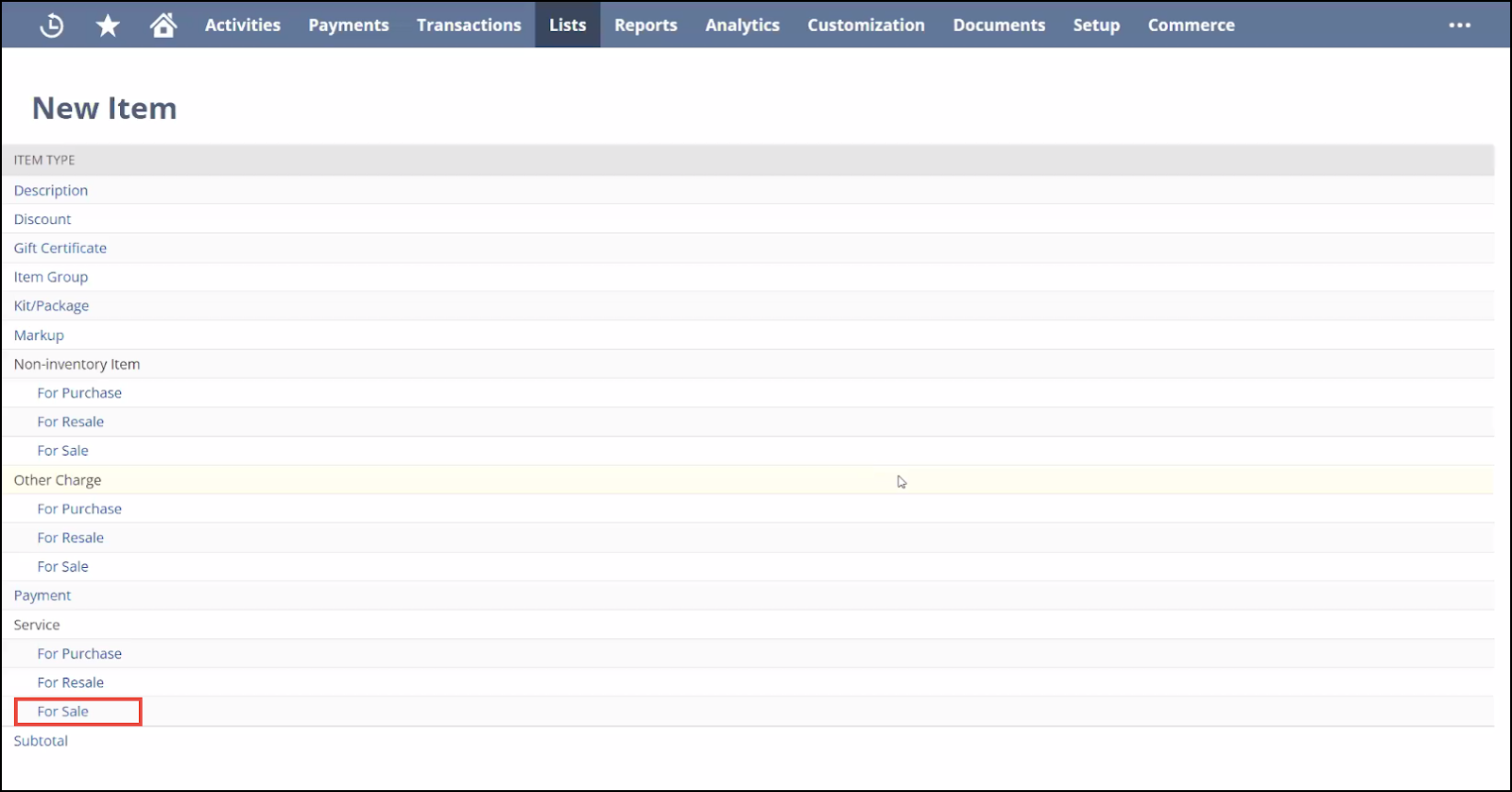
Task: Open the Reports menu
Action: coord(645,26)
